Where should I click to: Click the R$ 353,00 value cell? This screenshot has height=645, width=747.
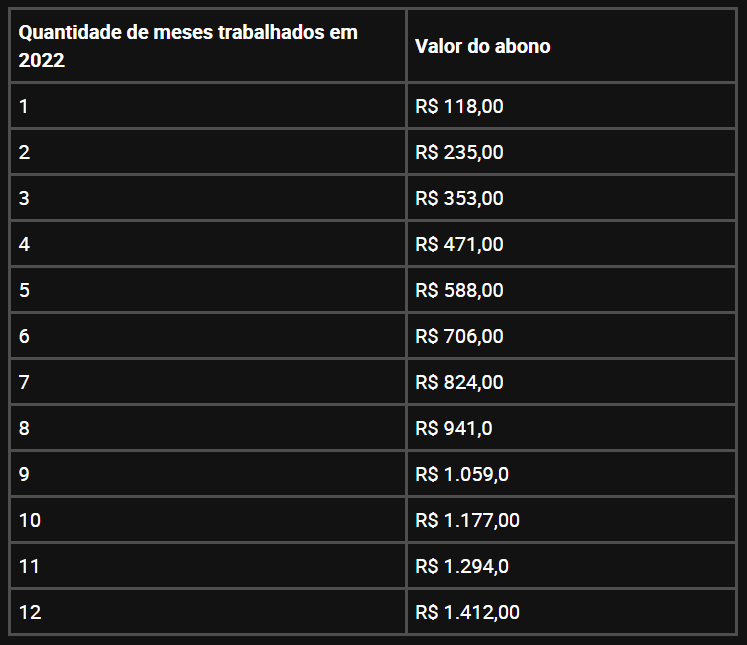coord(459,198)
